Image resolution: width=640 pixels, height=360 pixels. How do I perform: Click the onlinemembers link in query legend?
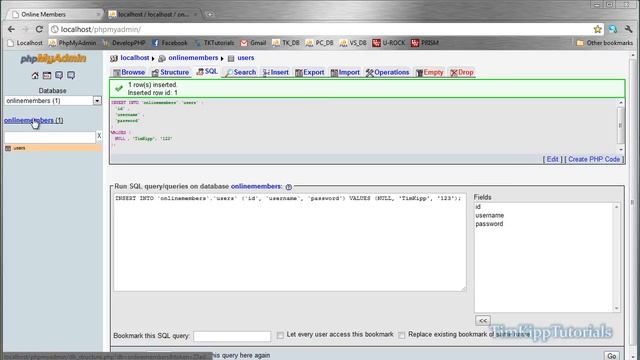256,186
